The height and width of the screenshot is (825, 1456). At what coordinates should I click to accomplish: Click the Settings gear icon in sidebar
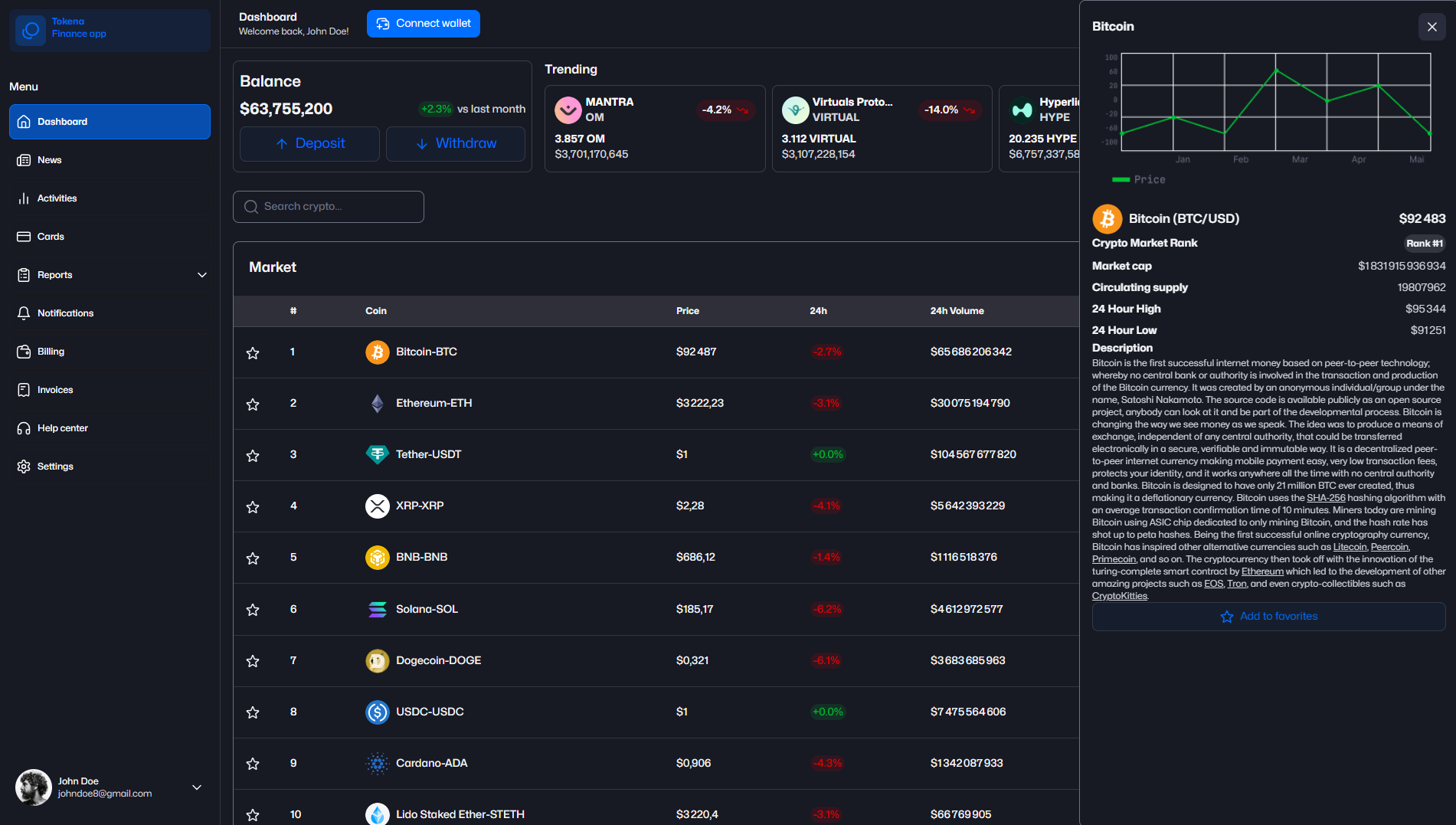(24, 467)
